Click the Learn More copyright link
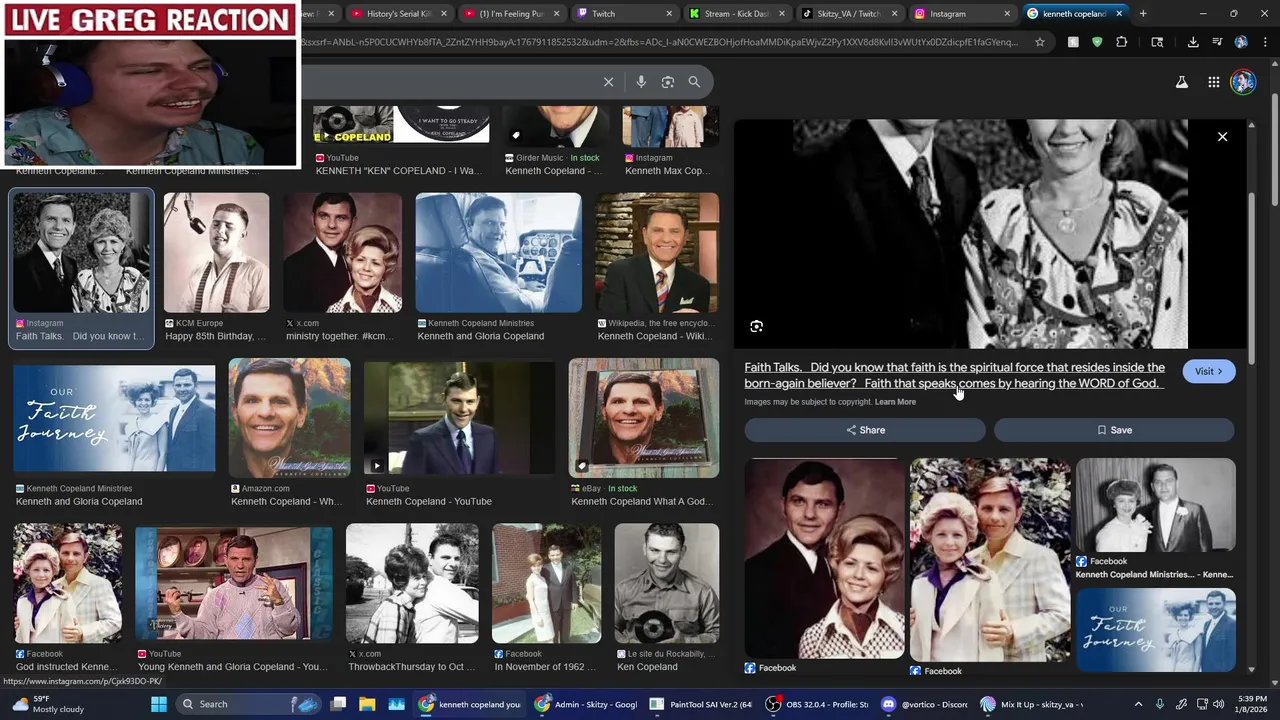 pyautogui.click(x=895, y=402)
